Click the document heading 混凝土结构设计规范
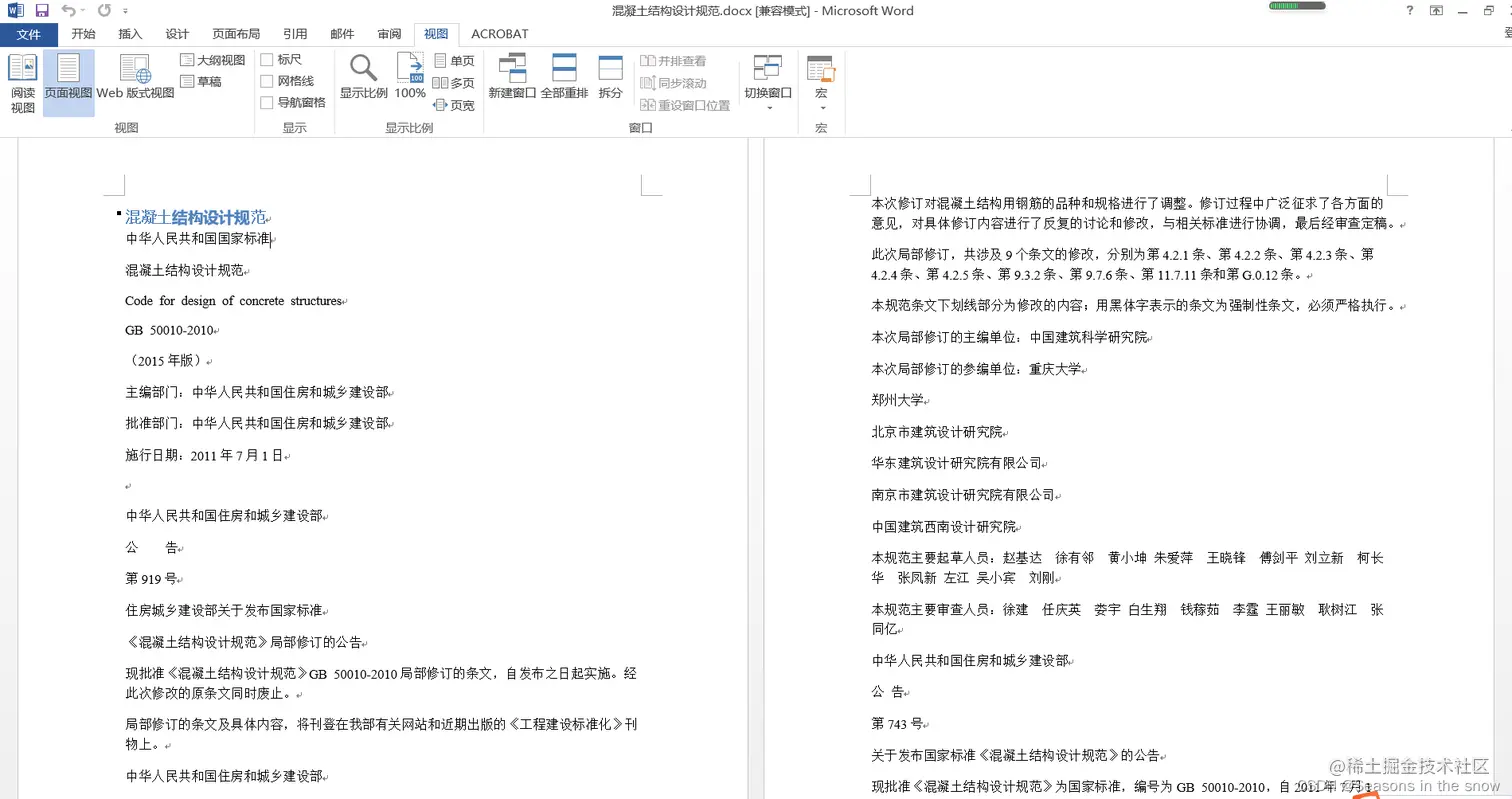 pos(196,217)
